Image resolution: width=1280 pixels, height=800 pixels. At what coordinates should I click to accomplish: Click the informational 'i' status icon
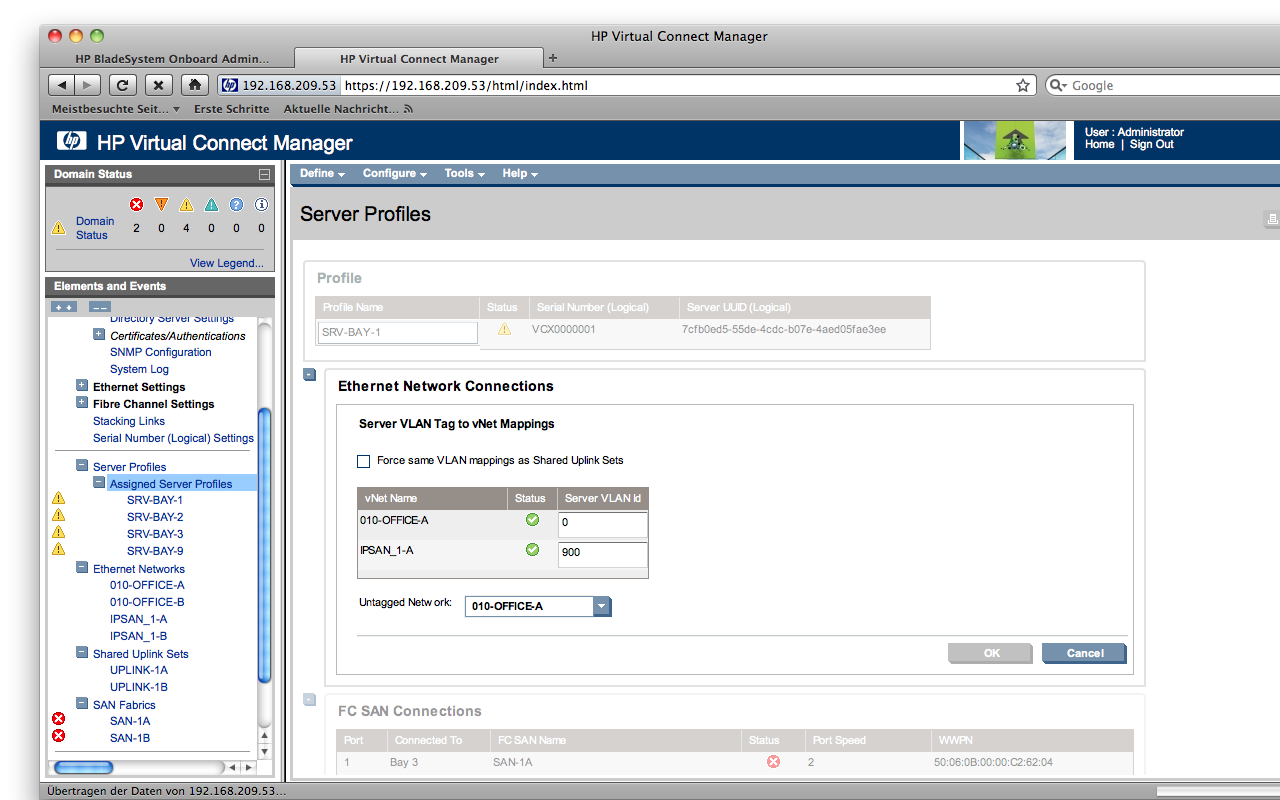261,205
